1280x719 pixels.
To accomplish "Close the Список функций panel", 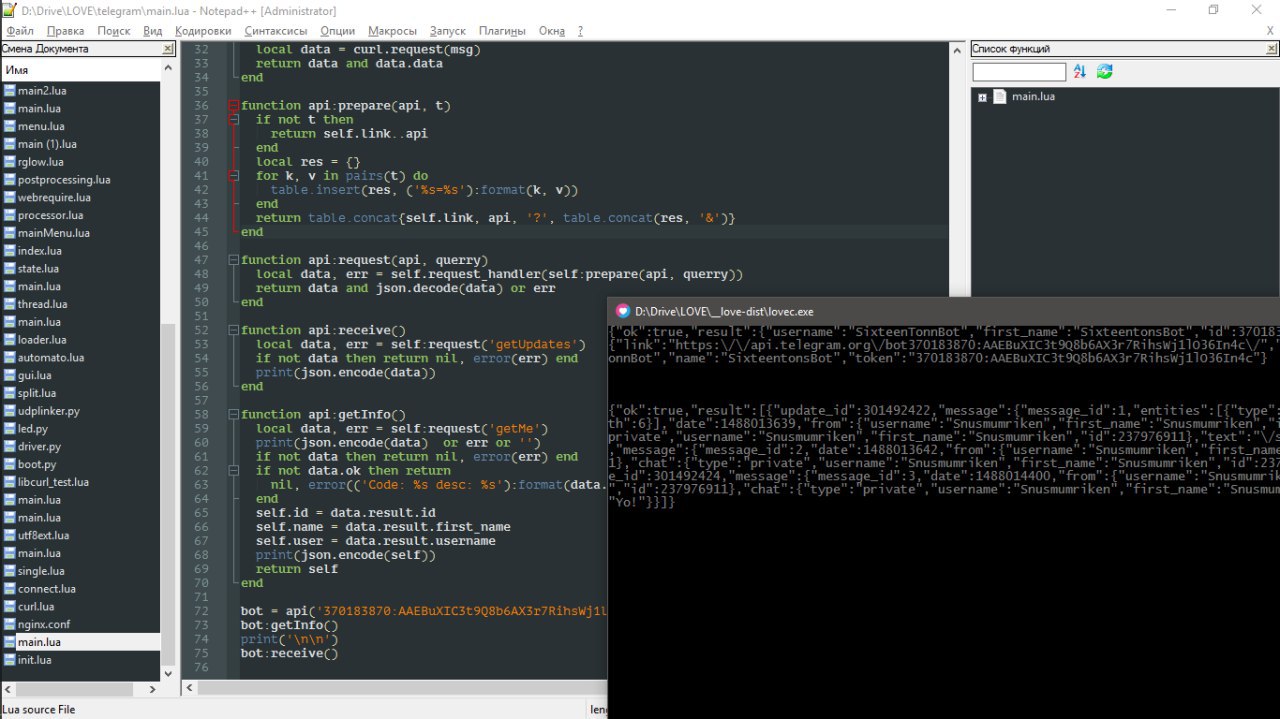I will click(1270, 49).
